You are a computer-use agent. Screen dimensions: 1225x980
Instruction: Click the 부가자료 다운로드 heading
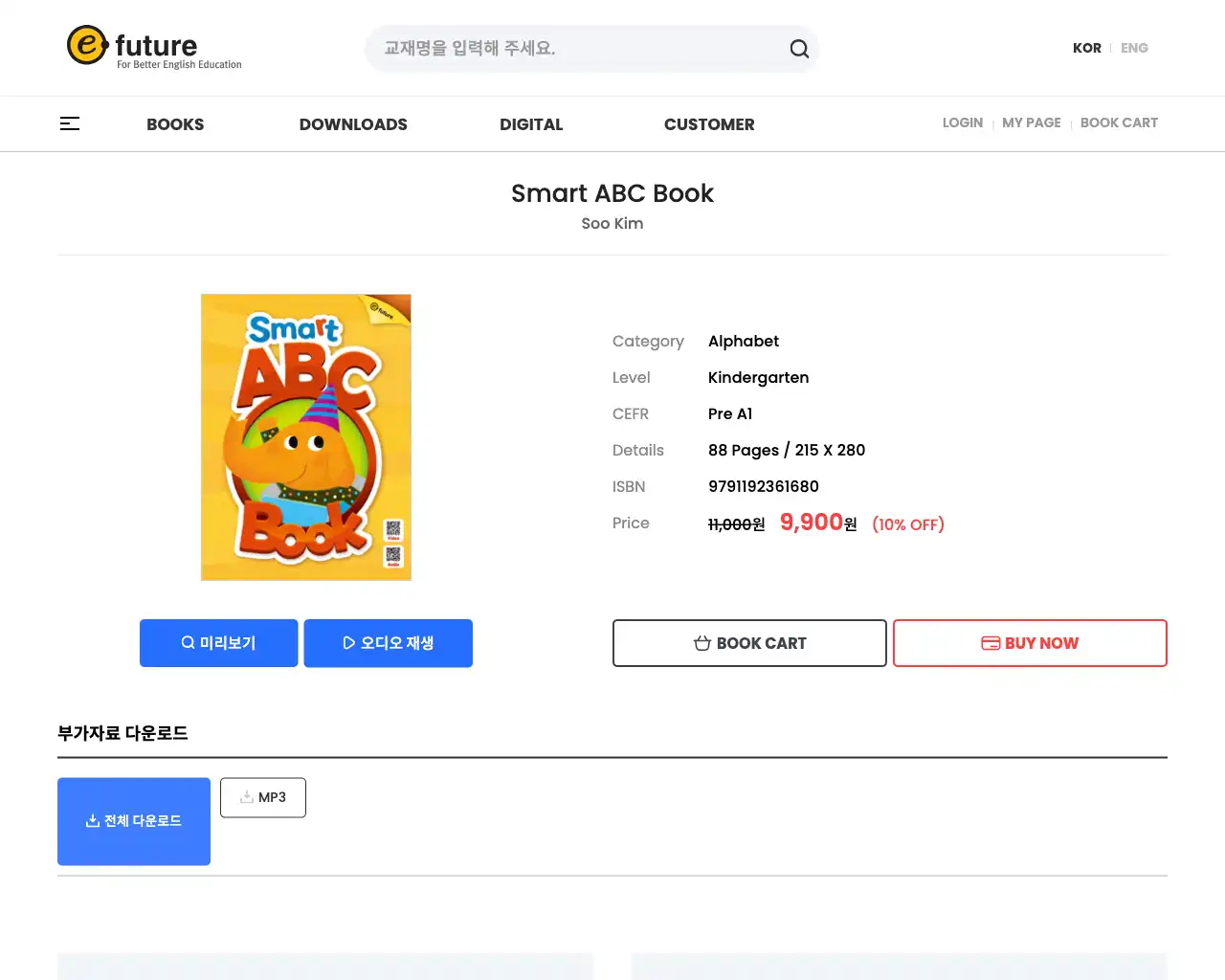(122, 733)
